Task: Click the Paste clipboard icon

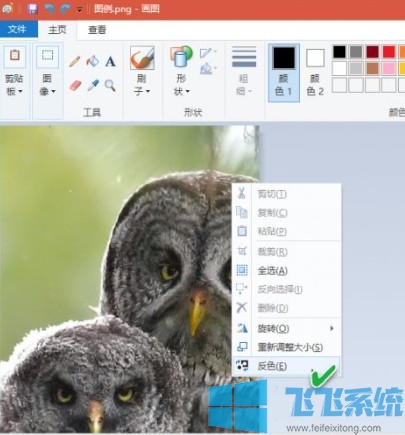Action: coord(15,56)
